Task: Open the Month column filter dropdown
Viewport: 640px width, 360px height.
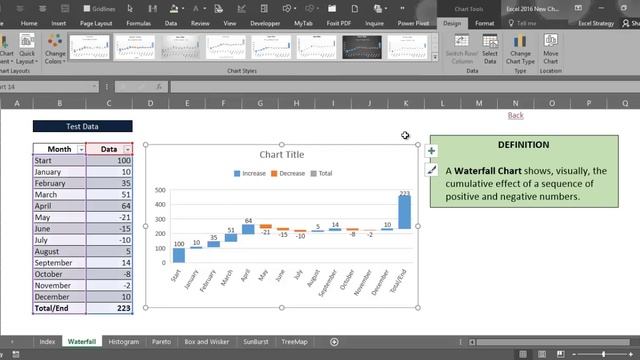Action: (81, 149)
